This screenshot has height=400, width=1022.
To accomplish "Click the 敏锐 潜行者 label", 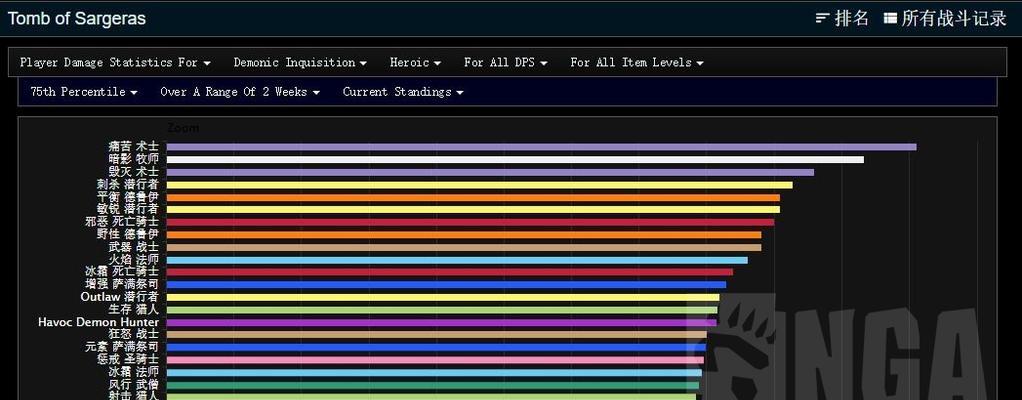I will pos(128,209).
